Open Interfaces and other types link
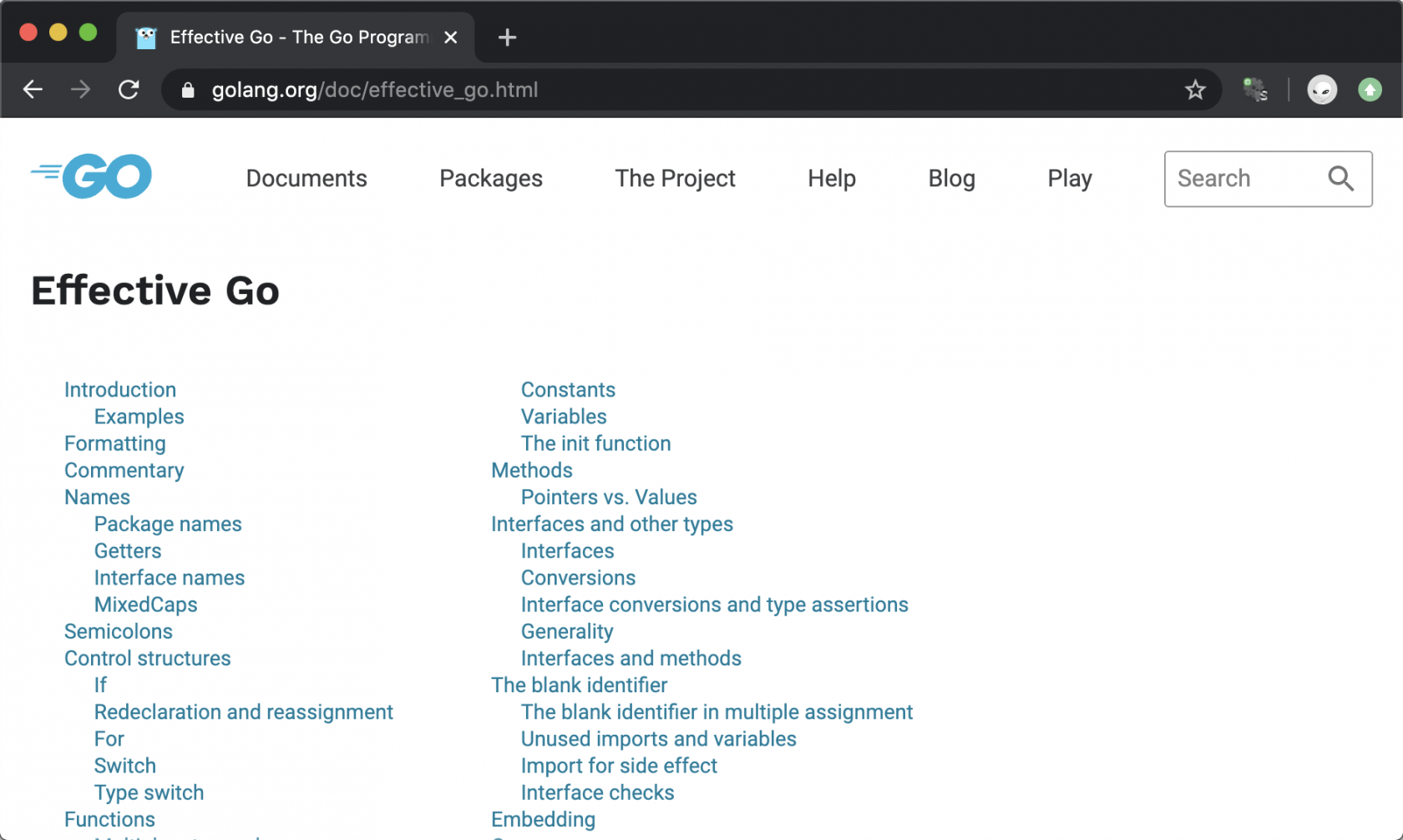This screenshot has width=1403, height=840. [612, 524]
